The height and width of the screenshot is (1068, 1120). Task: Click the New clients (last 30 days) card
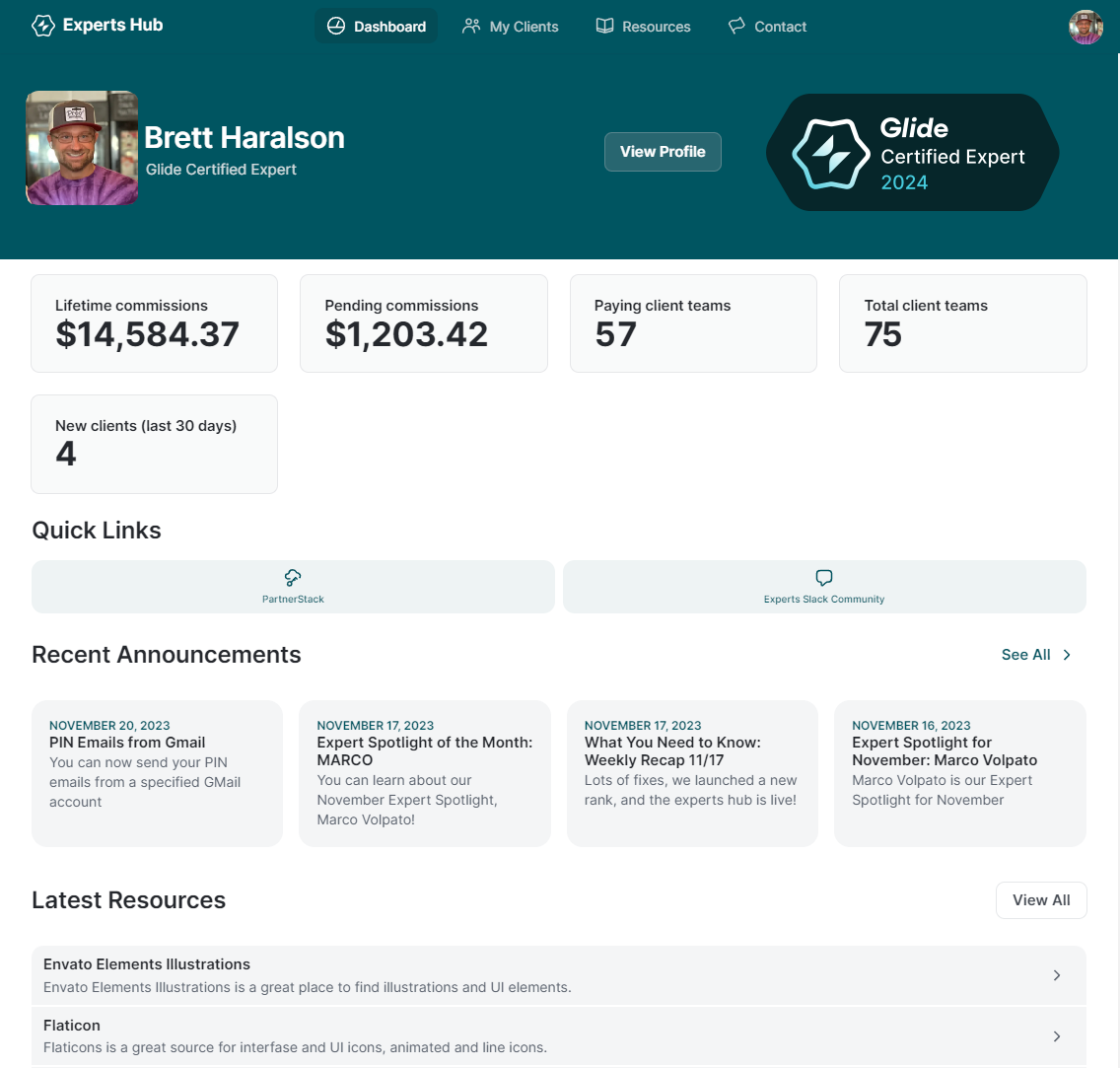pyautogui.click(x=154, y=445)
